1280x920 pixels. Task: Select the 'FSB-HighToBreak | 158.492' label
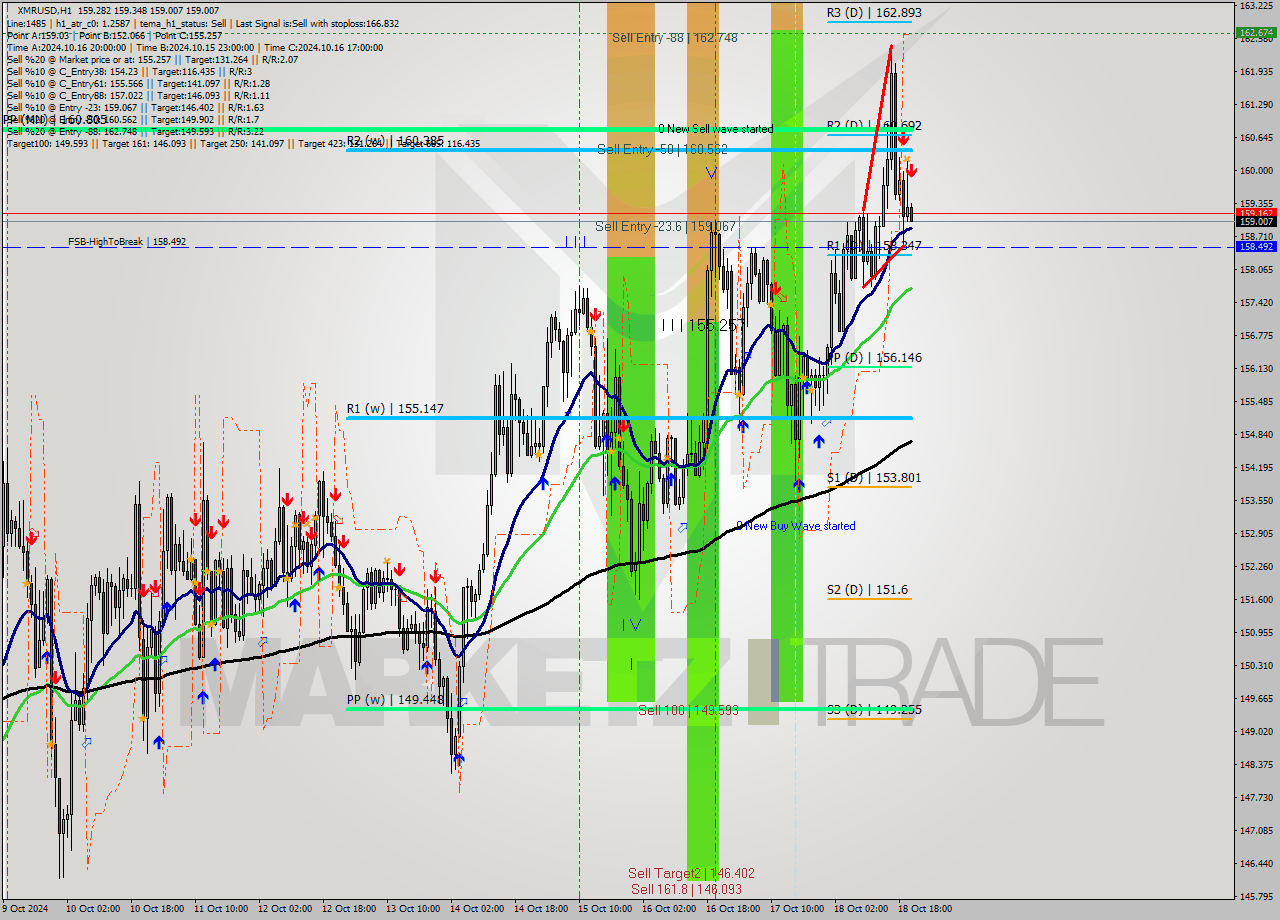pos(127,242)
